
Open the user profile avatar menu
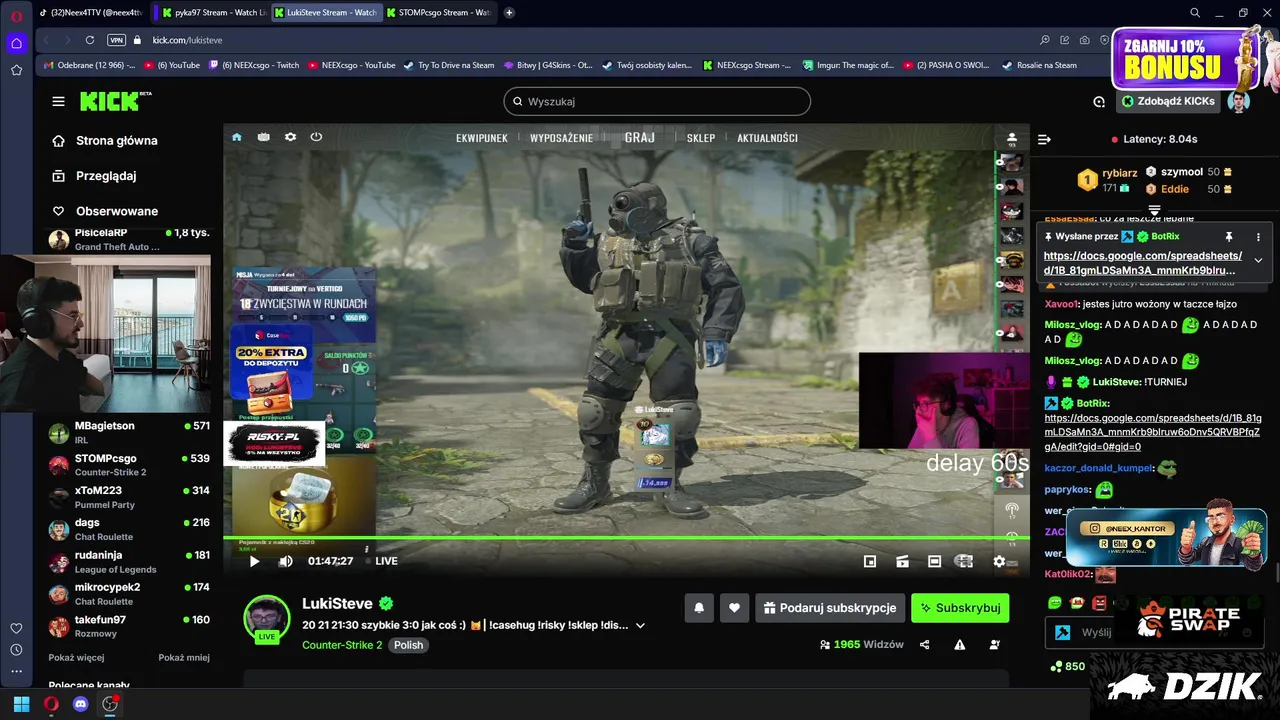coord(1239,101)
